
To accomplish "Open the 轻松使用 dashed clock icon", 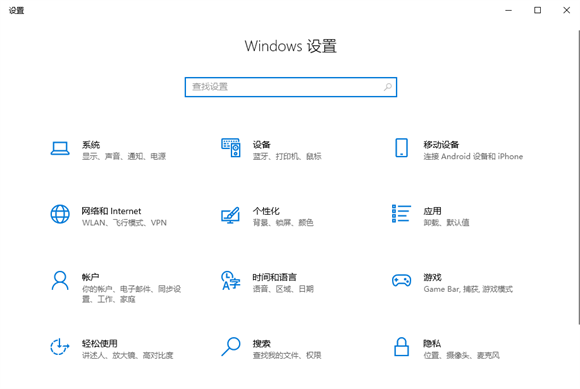I will click(x=60, y=347).
